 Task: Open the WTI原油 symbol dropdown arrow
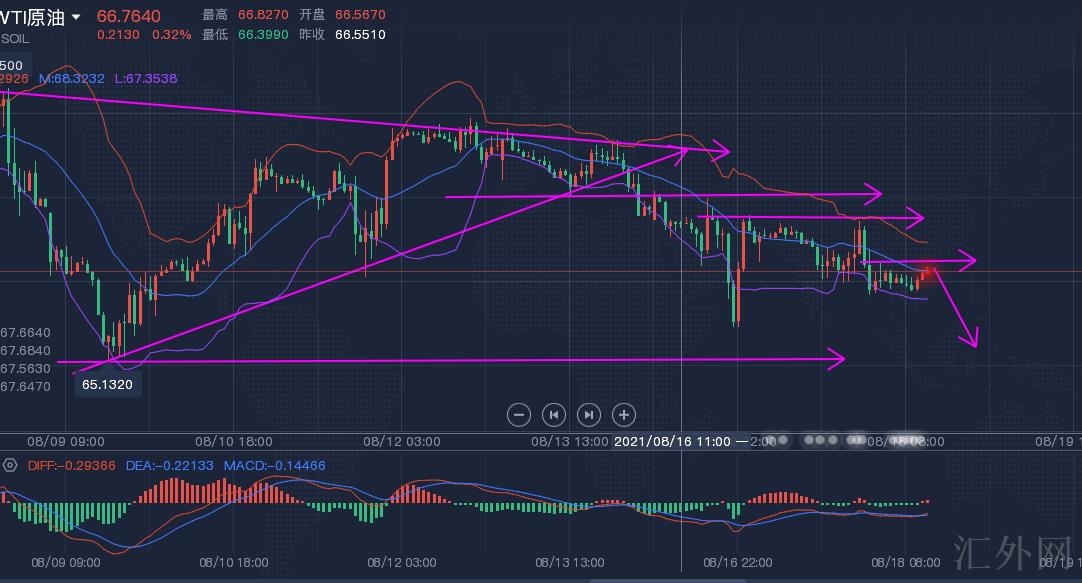(76, 17)
